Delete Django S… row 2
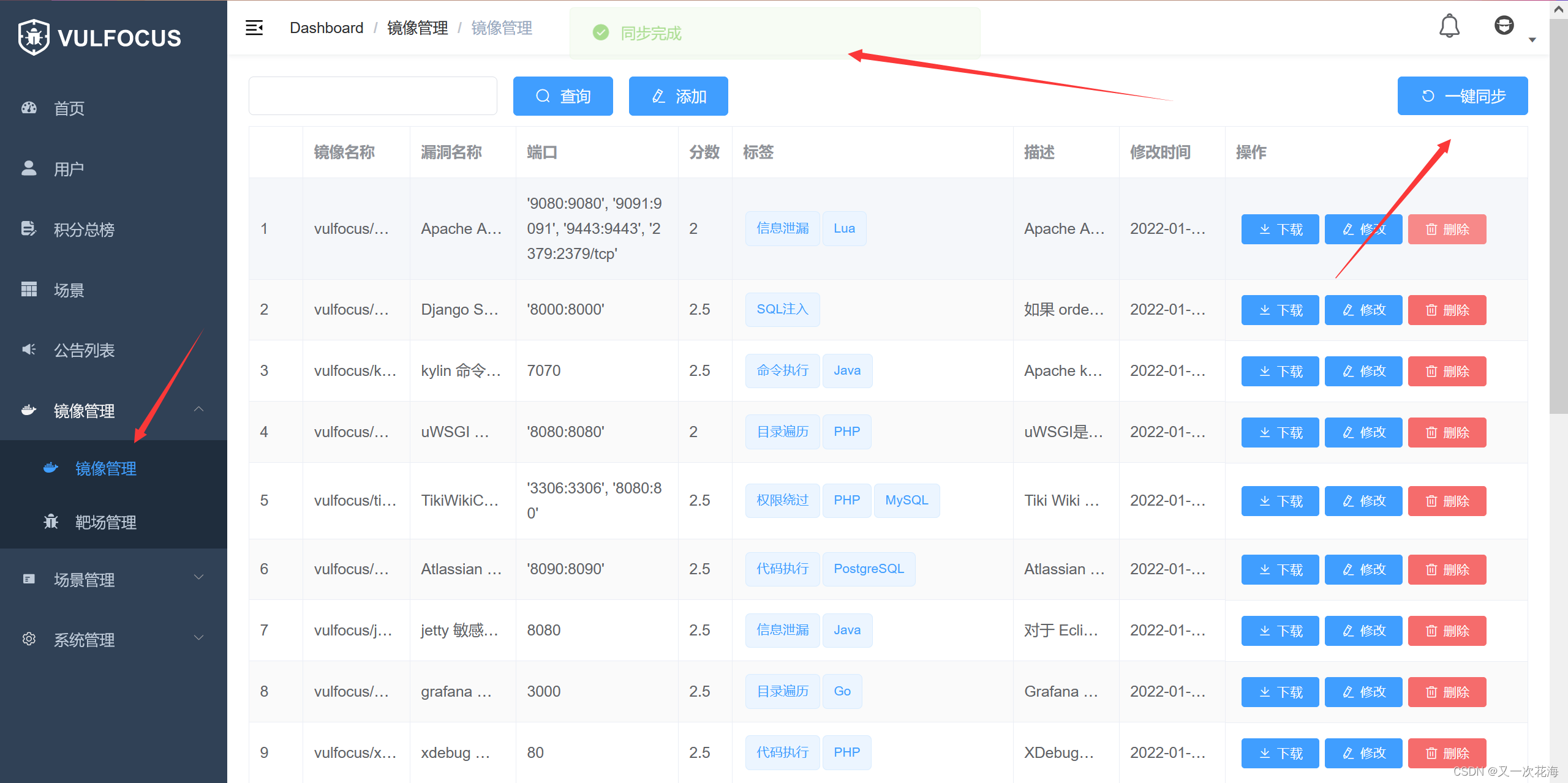 [x=1447, y=310]
